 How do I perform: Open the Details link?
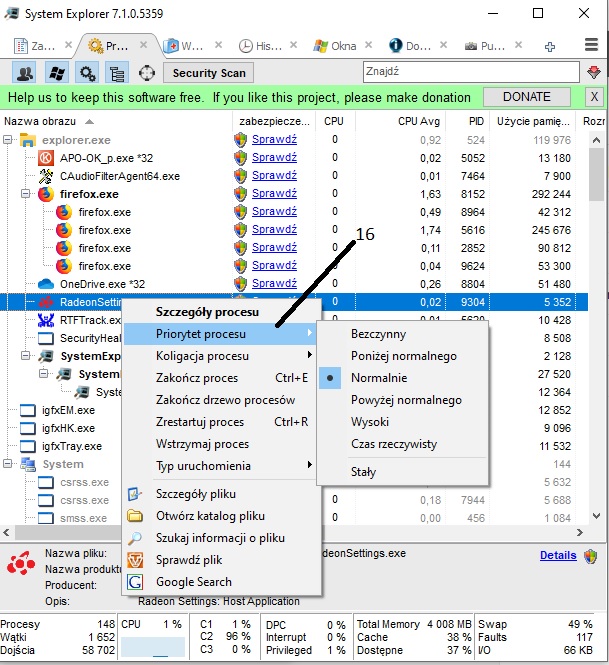point(558,555)
